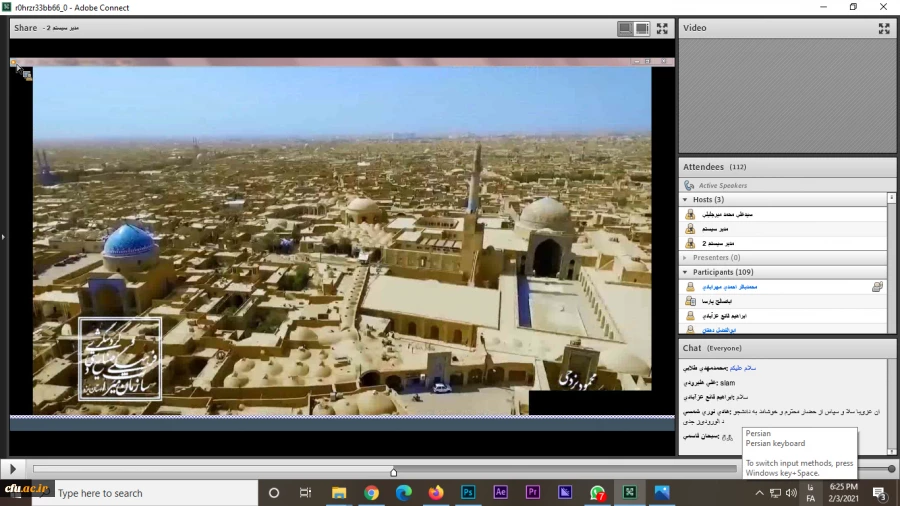This screenshot has width=900, height=506.
Task: Collapse the Participants (109) group
Action: pyautogui.click(x=686, y=272)
